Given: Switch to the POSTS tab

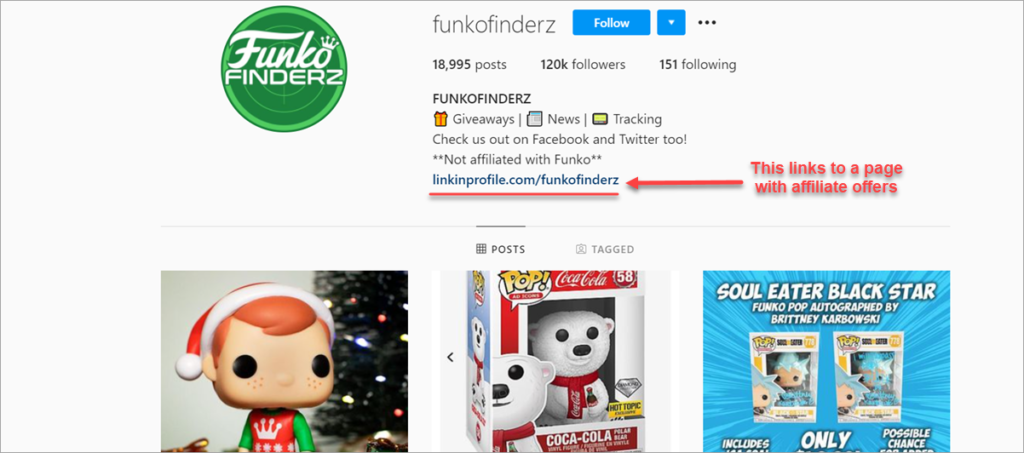Looking at the screenshot, I should (x=501, y=249).
